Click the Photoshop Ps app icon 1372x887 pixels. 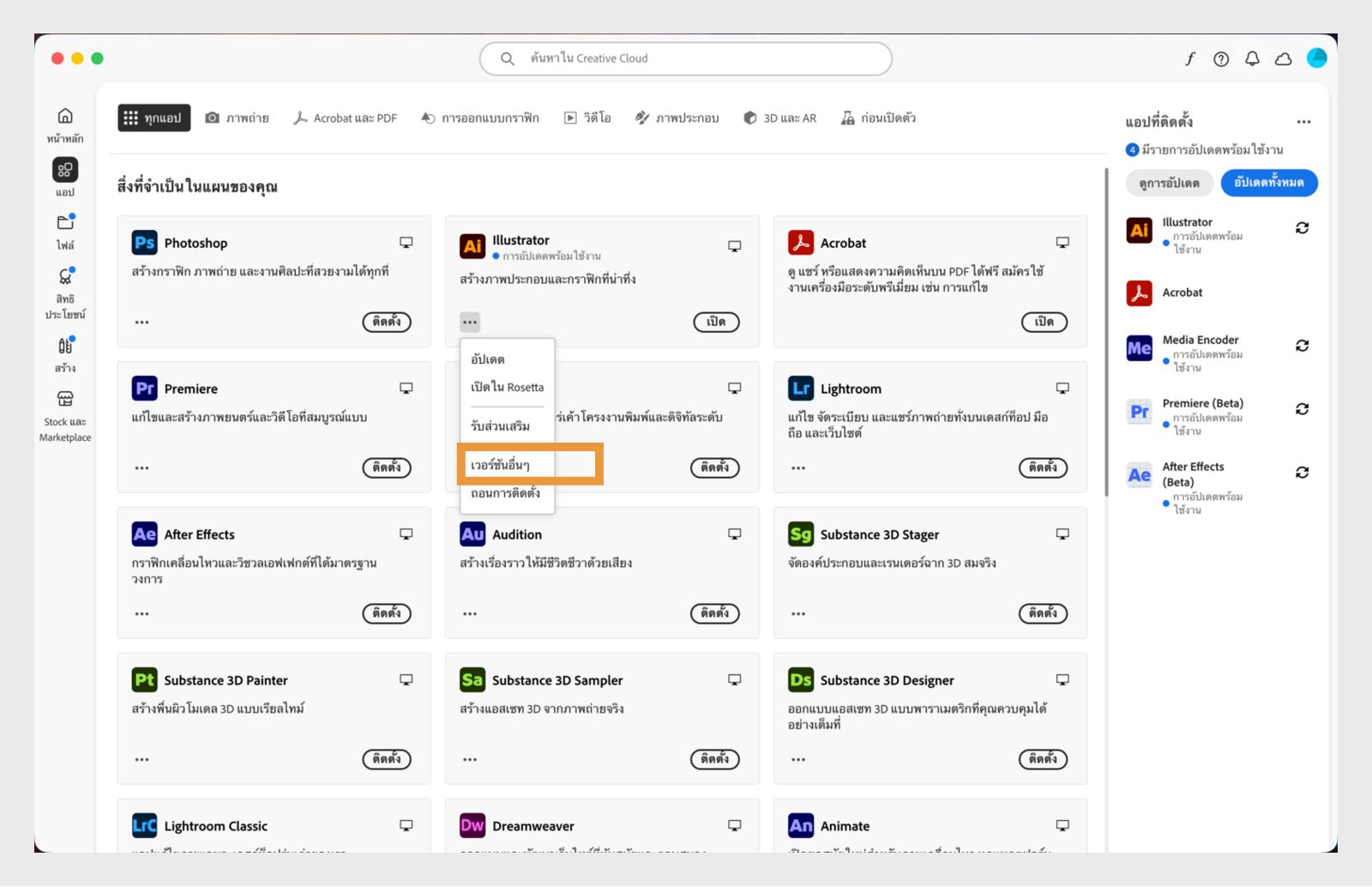(x=145, y=243)
